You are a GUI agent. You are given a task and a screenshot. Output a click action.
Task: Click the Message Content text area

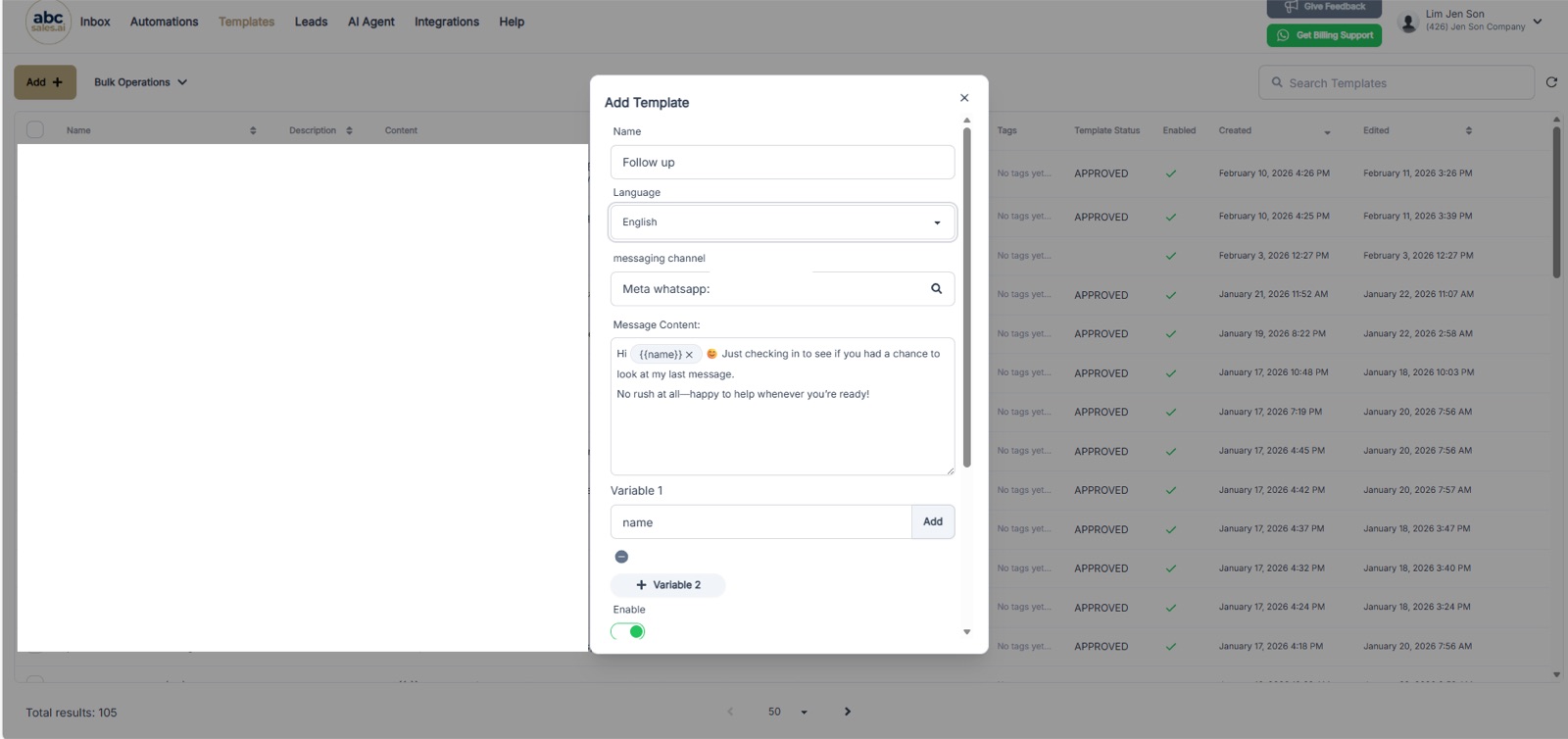click(782, 407)
